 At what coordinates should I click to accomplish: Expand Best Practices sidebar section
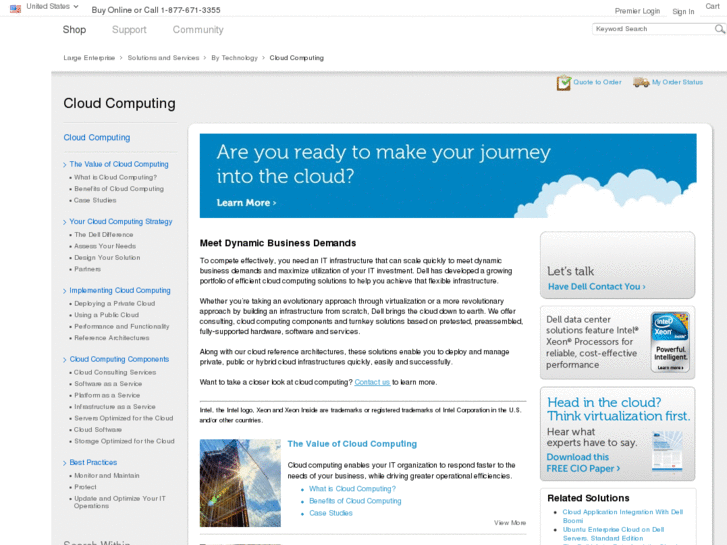click(93, 462)
